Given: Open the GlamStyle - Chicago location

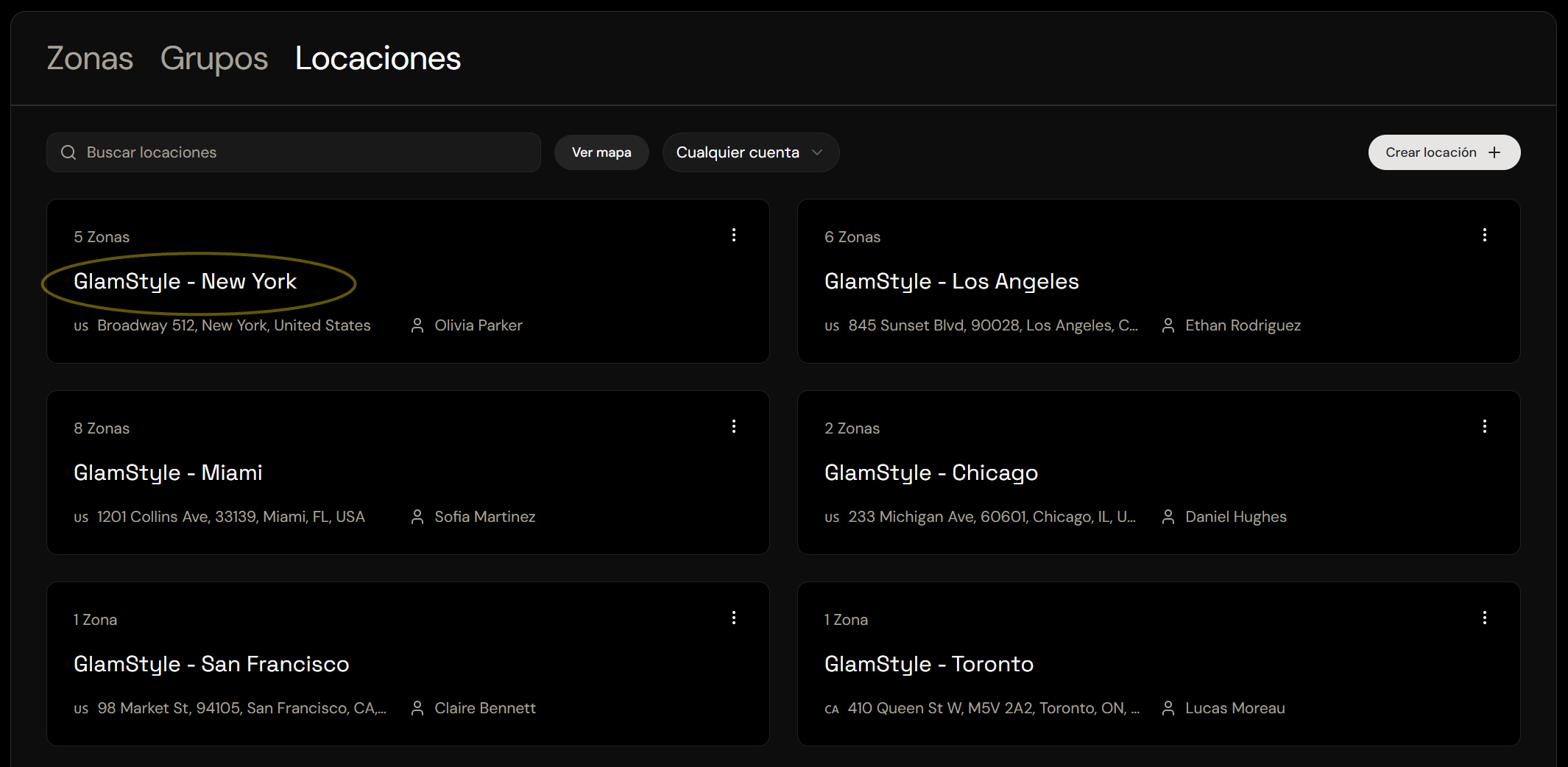Looking at the screenshot, I should pyautogui.click(x=931, y=473).
